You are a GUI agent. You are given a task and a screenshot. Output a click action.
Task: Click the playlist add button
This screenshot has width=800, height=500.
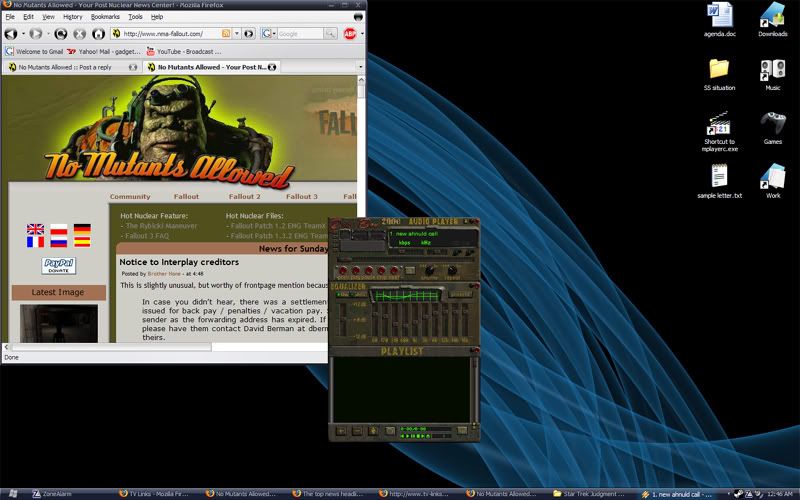(341, 431)
